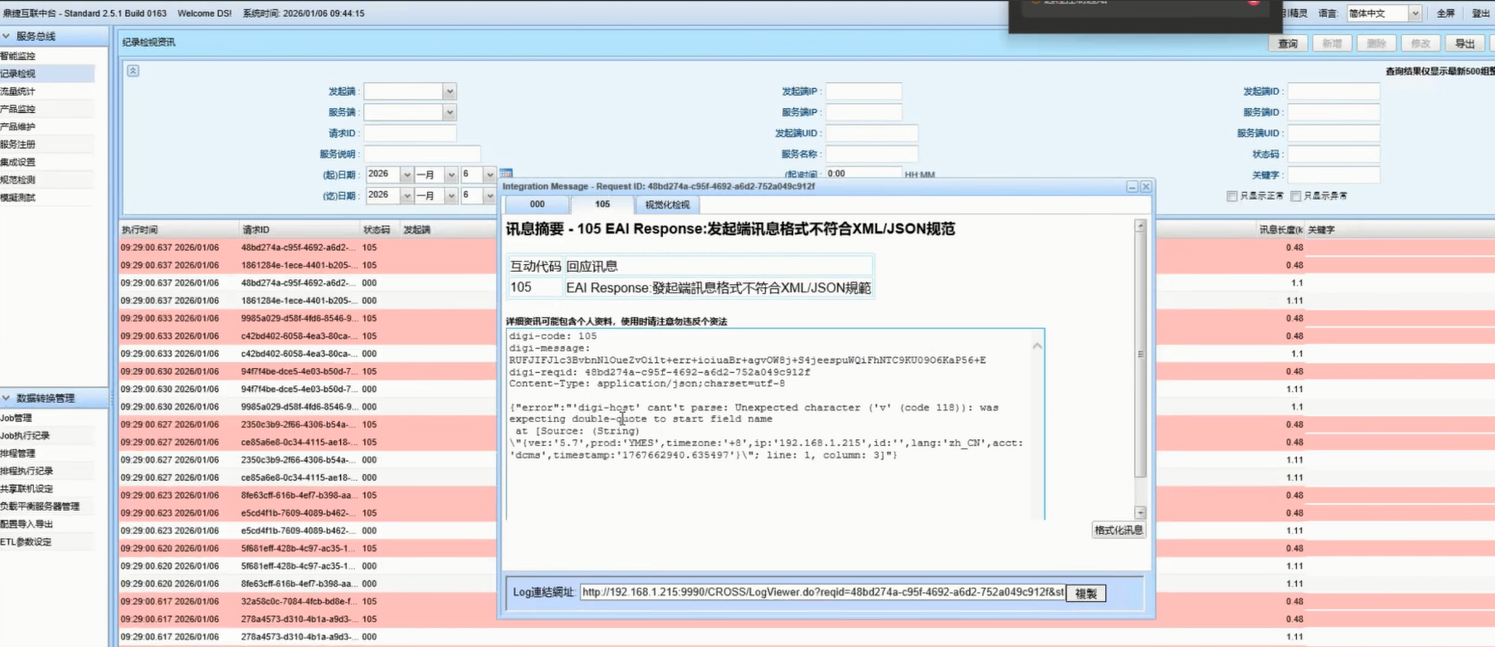The width and height of the screenshot is (1495, 647).
Task: Click the 查询 search button
Action: 1288,43
